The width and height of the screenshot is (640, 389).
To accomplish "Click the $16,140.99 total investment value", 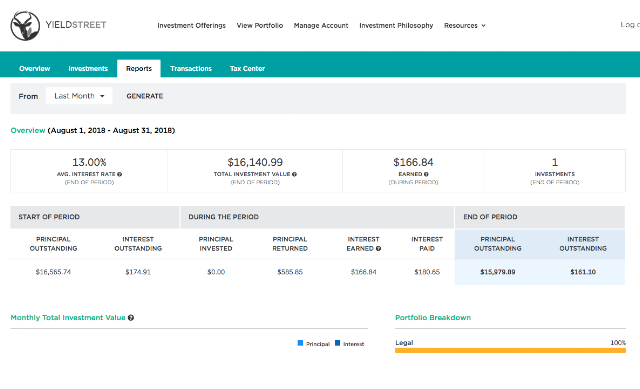I will tap(255, 162).
